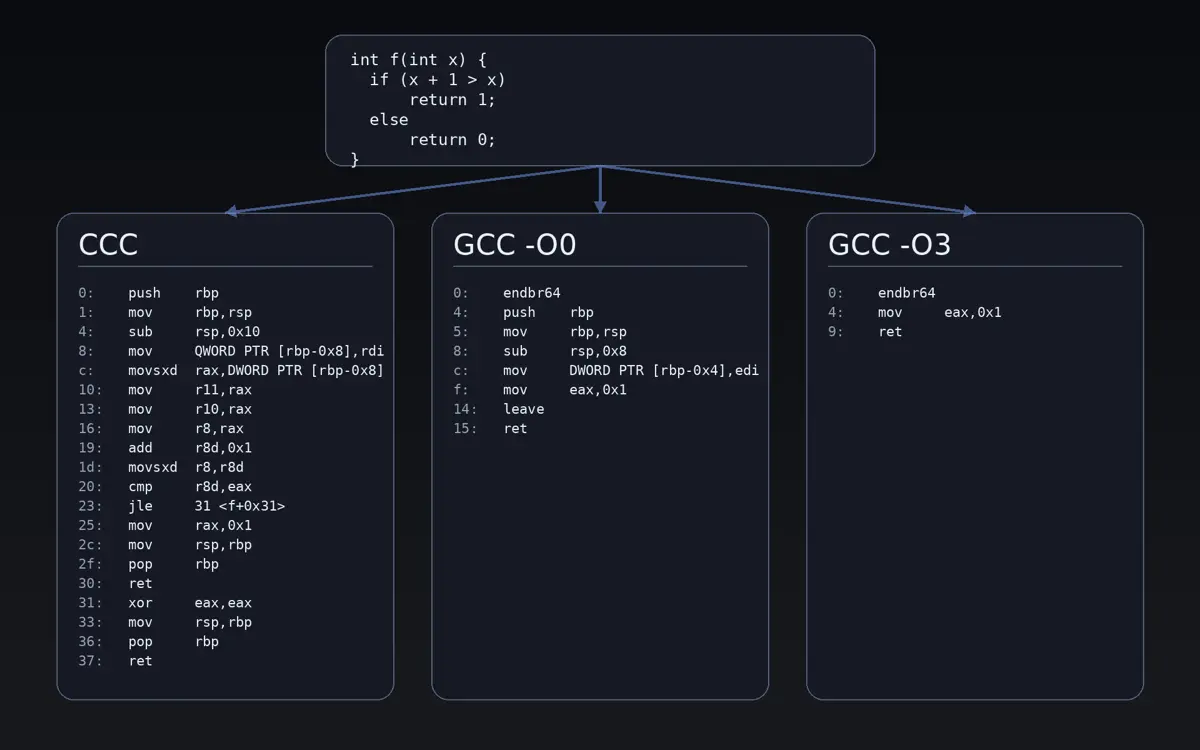The height and width of the screenshot is (750, 1200).
Task: Click the 'GCC -O3' panel heading
Action: [890, 245]
